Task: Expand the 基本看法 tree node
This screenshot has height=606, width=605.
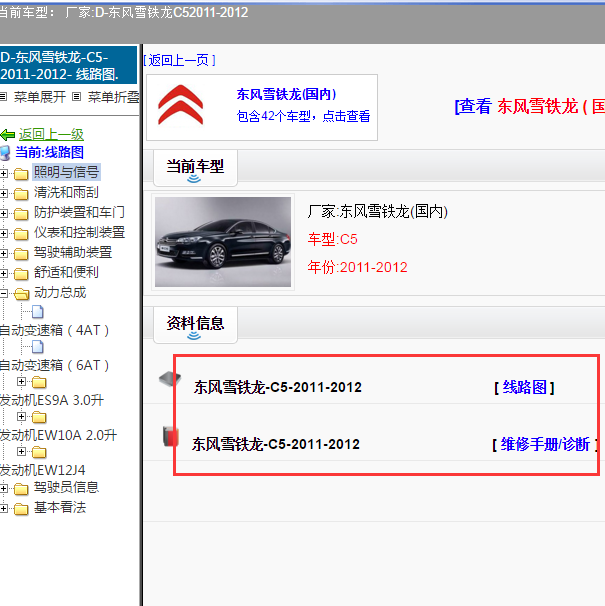Action: pos(3,509)
